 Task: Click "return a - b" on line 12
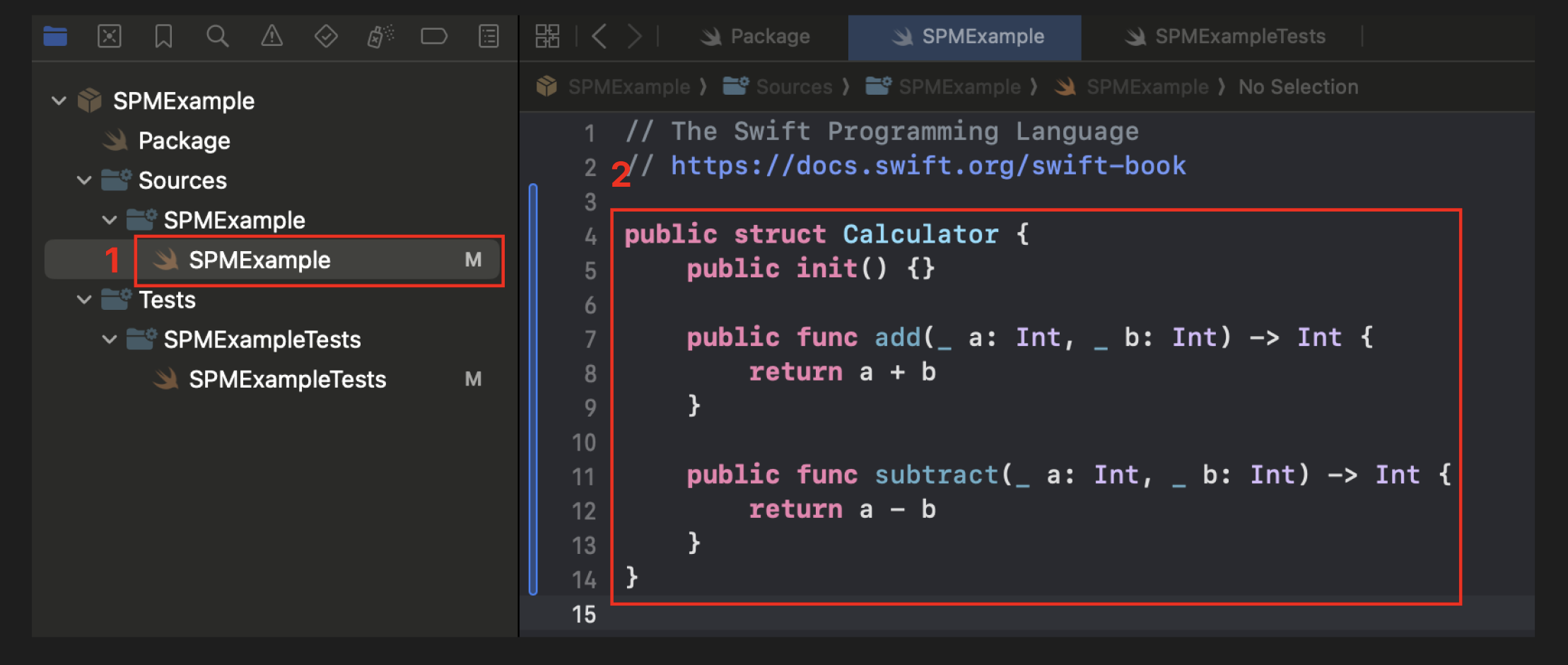coord(842,509)
